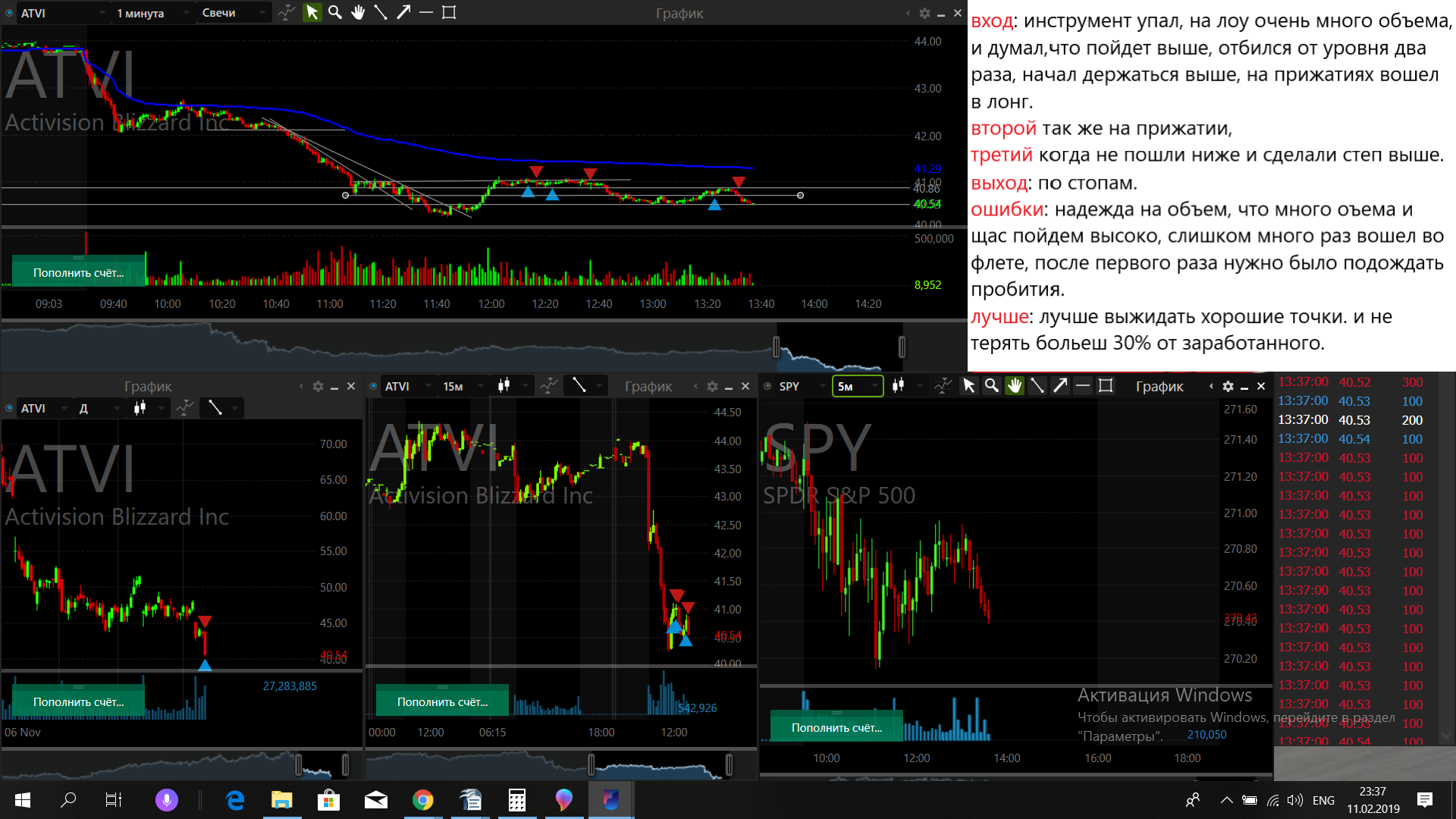Collapse the SPY chart panel with the left arrow
The image size is (1456, 819).
(x=1211, y=386)
